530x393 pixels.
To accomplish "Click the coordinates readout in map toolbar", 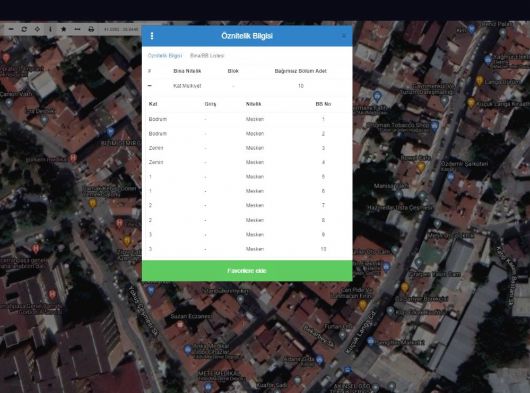I will pos(121,29).
